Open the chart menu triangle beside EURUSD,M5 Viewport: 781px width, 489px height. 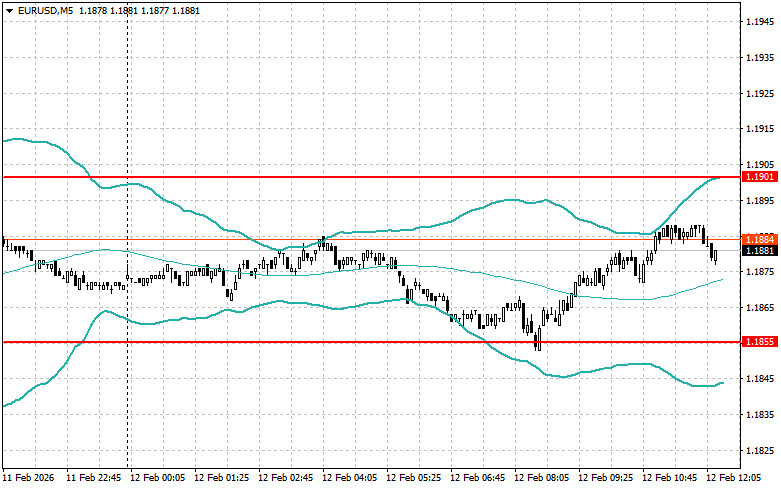tap(9, 10)
